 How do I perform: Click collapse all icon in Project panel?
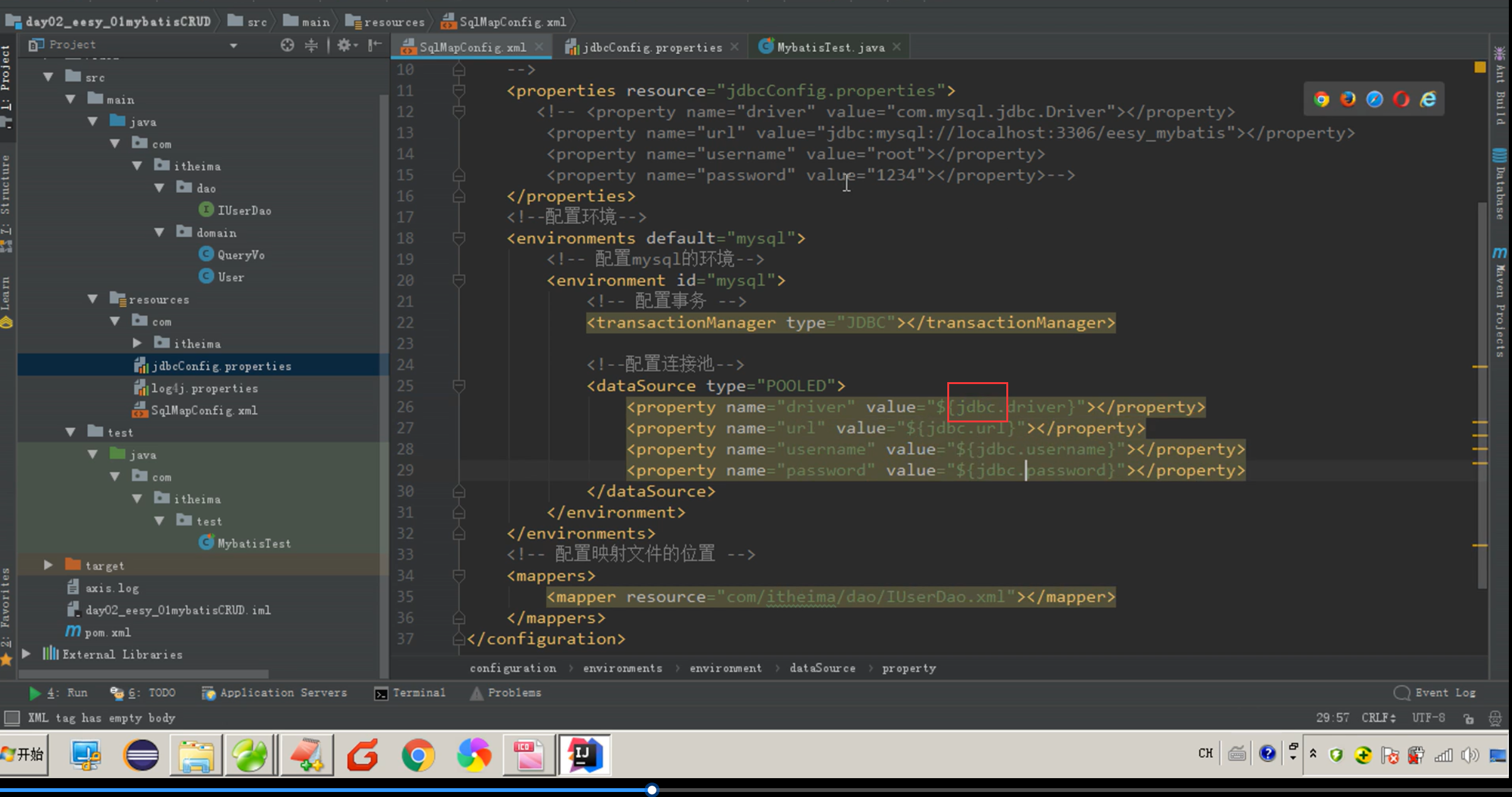click(x=311, y=45)
